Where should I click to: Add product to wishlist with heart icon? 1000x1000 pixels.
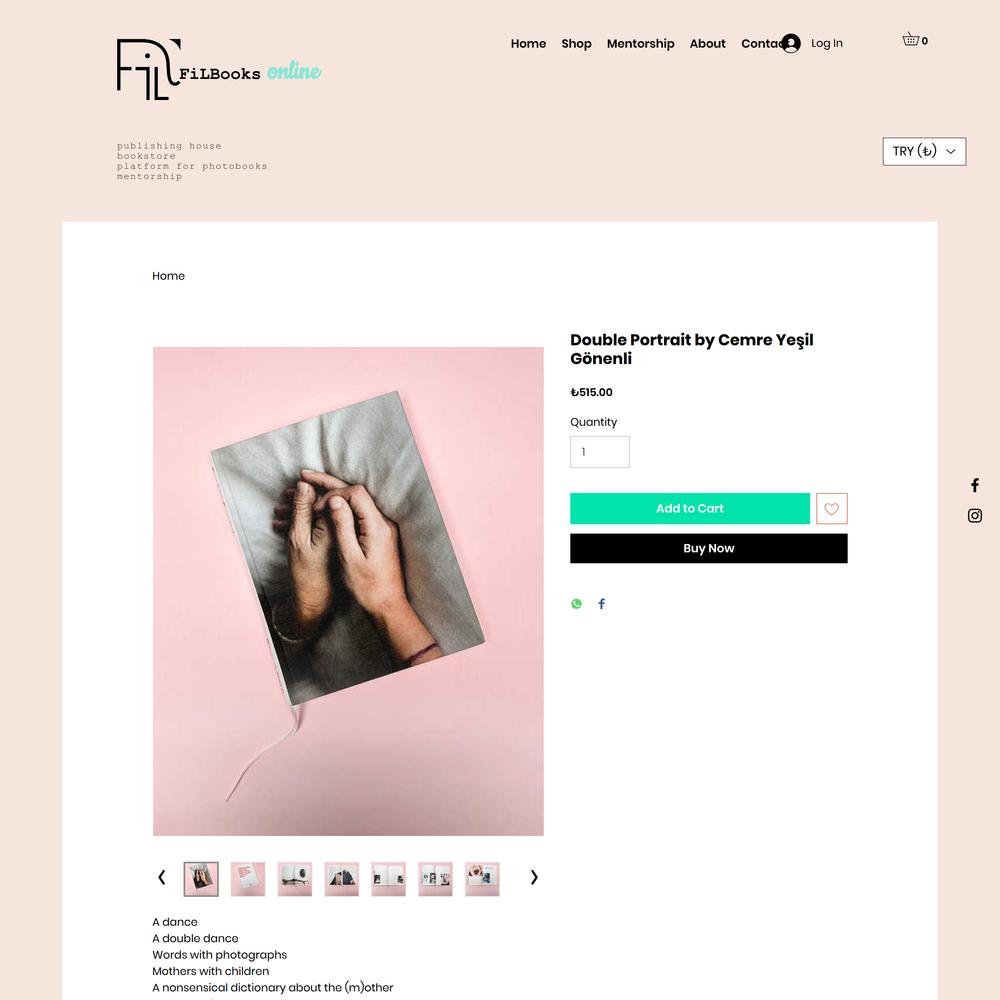[832, 509]
